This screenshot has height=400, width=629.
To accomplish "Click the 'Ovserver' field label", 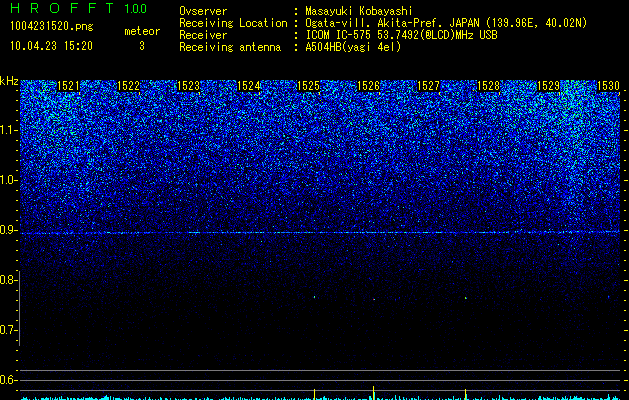I will 203,11.
